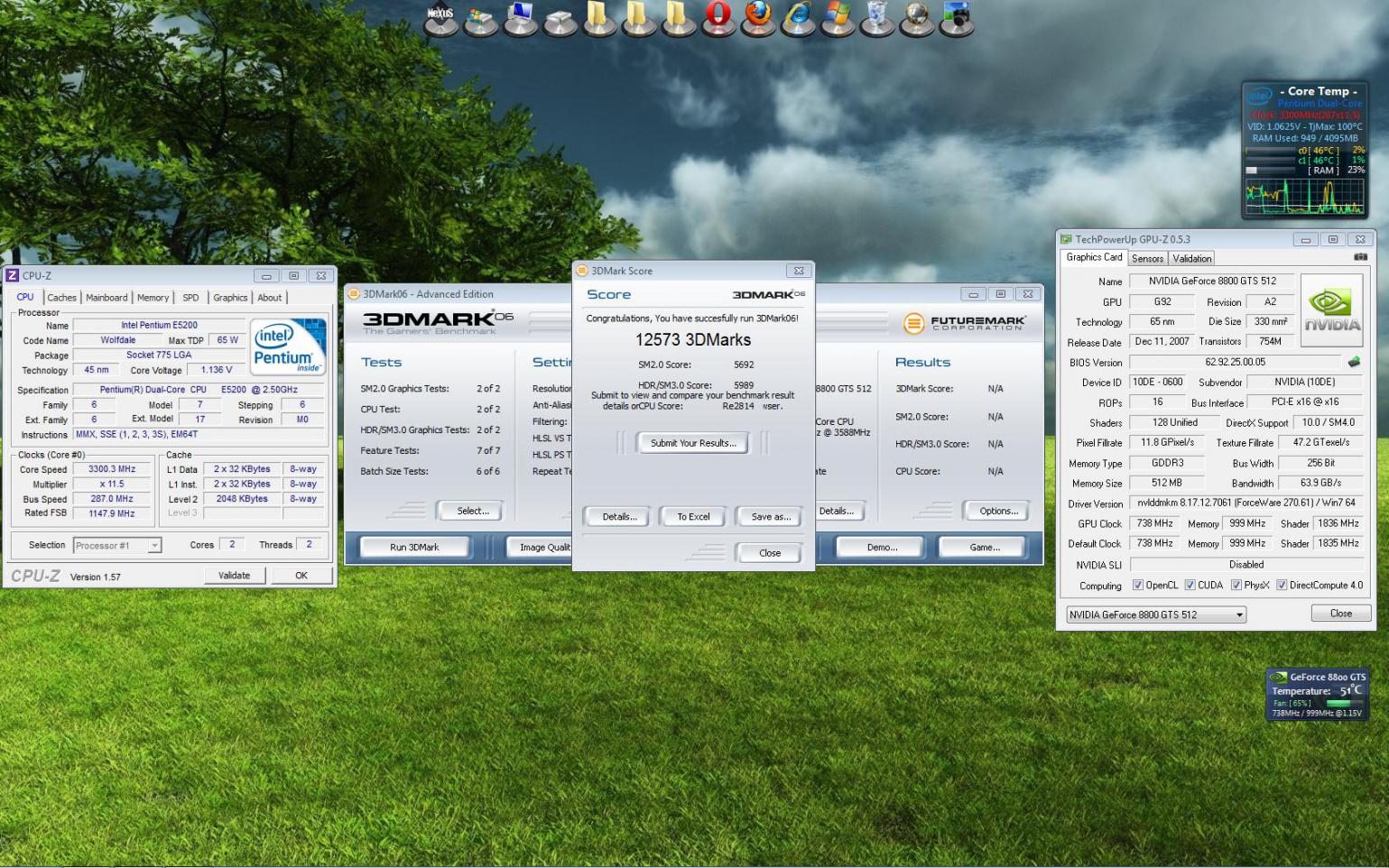Image resolution: width=1389 pixels, height=868 pixels.
Task: Click the 3DMark Score window title icon
Action: pyautogui.click(x=582, y=271)
